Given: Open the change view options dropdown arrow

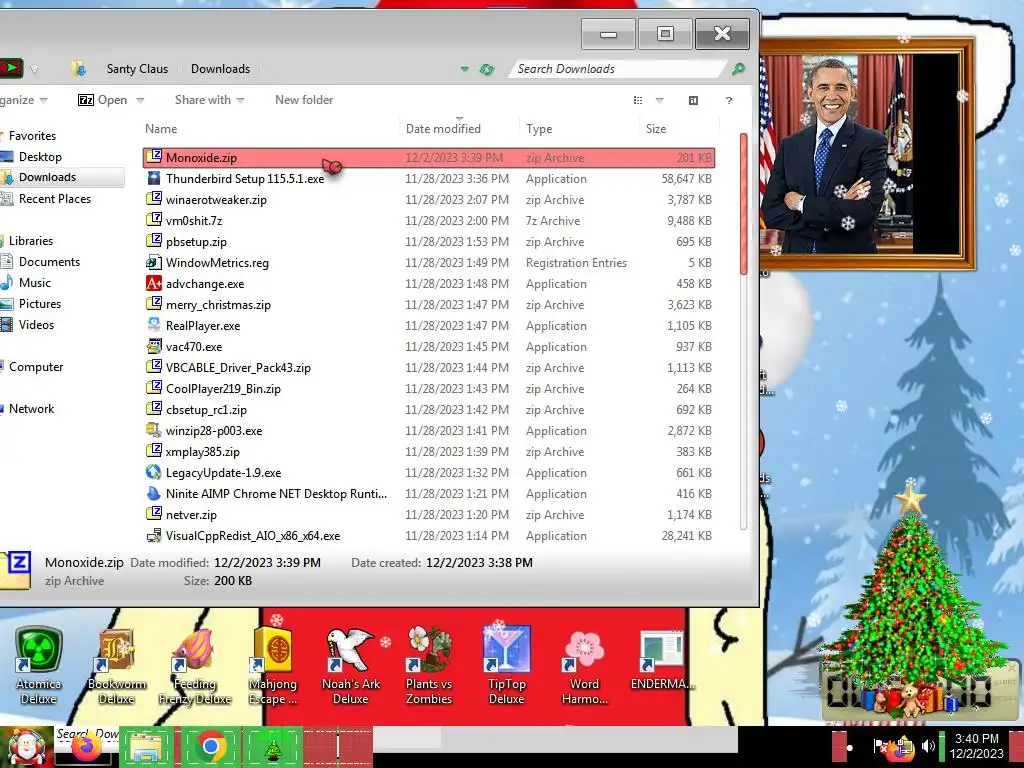Looking at the screenshot, I should point(660,100).
